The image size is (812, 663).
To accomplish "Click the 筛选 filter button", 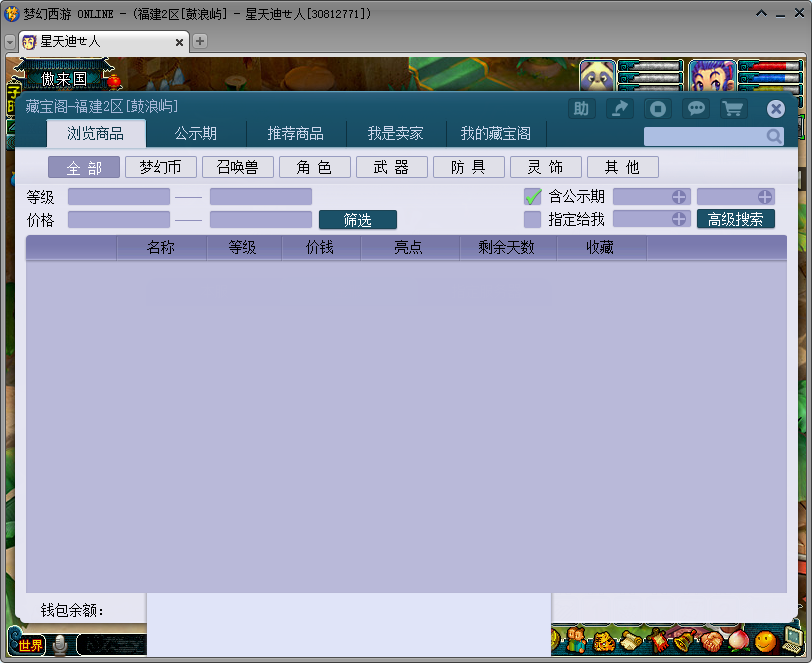I will [x=358, y=220].
